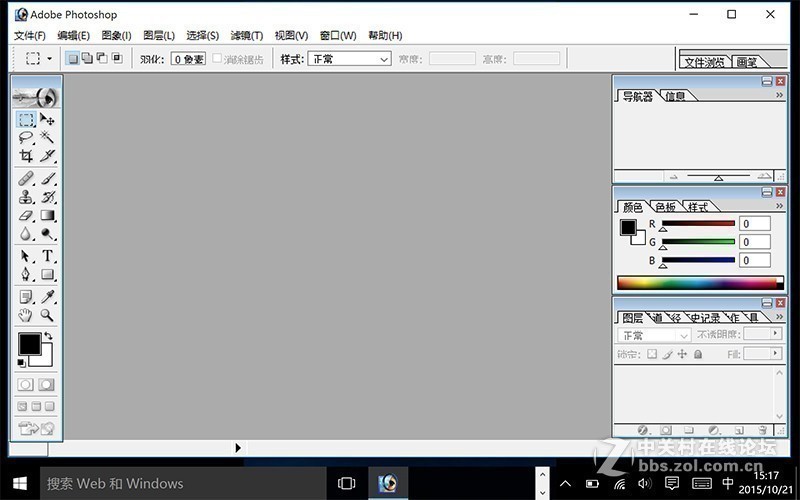The width and height of the screenshot is (800, 500).
Task: Select the Magic Wand tool
Action: coord(47,137)
